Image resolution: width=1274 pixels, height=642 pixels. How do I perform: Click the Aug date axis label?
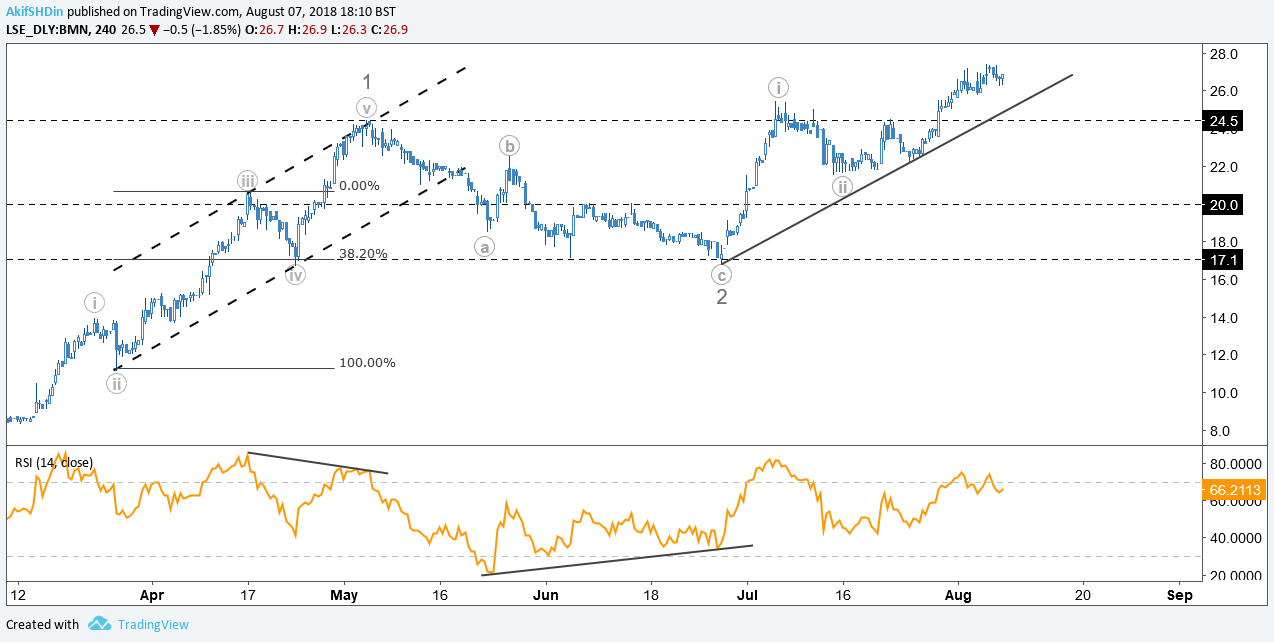958,595
